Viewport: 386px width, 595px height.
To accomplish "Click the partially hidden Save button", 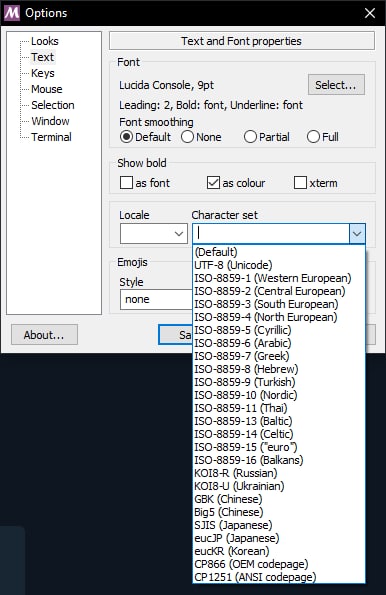I will (x=175, y=335).
